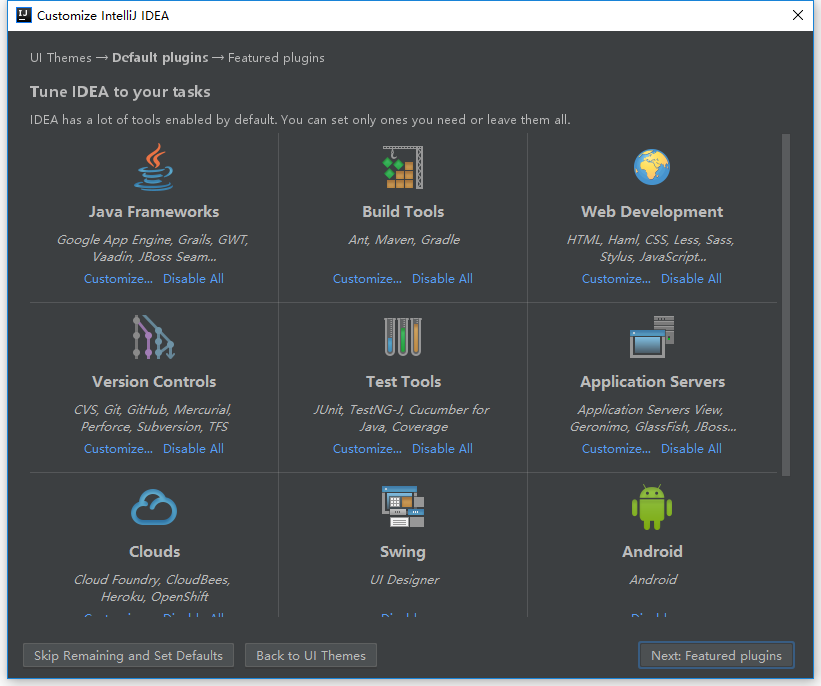Screen dimensions: 821x686
Task: Disable All Web Development plugins
Action: tap(691, 279)
